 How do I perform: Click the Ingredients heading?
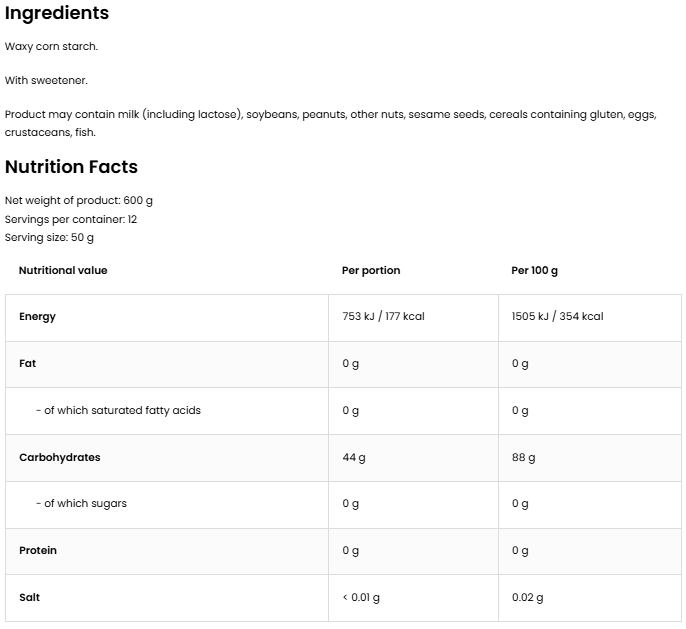pos(57,13)
